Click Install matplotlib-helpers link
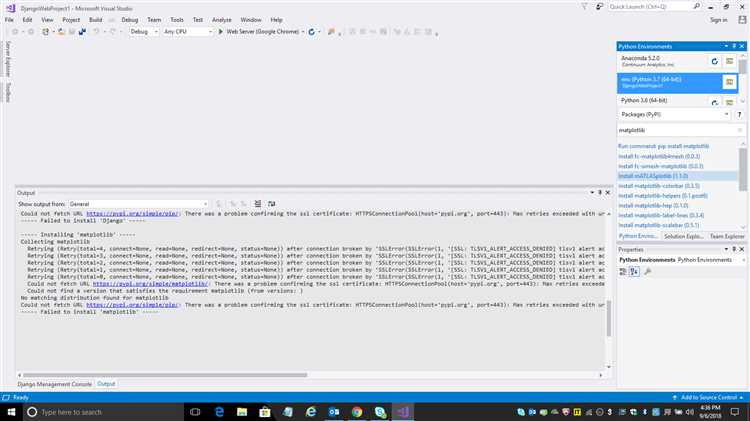The image size is (750, 421). [x=662, y=196]
